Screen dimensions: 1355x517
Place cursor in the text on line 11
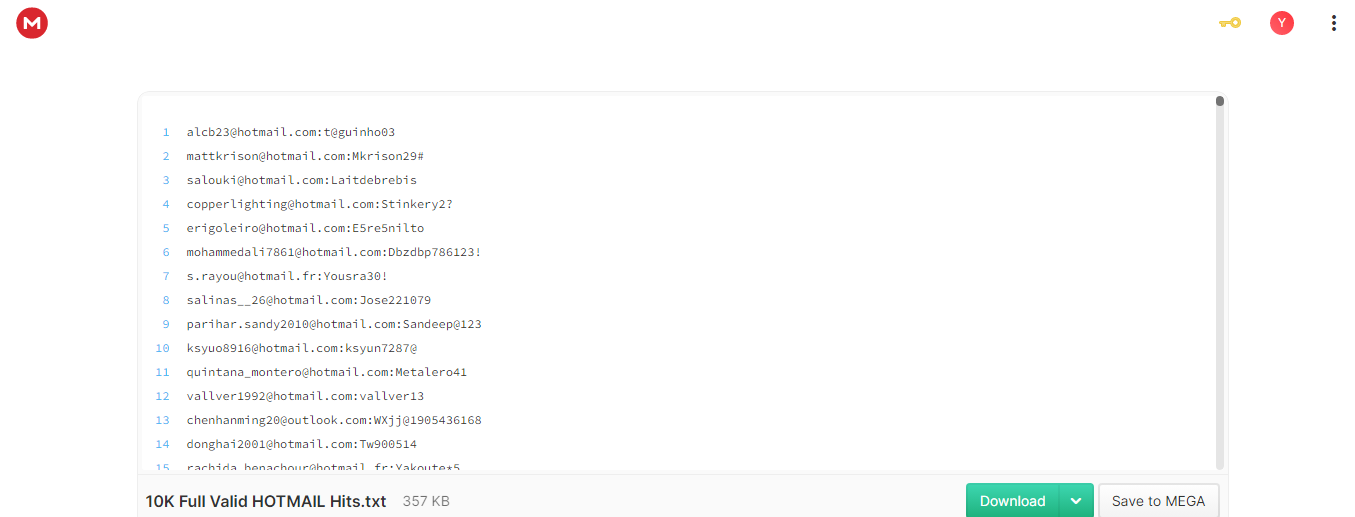(327, 372)
